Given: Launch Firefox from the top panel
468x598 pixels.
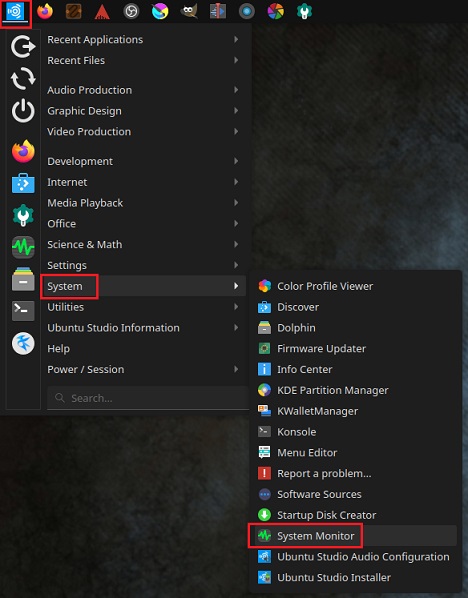Looking at the screenshot, I should [x=45, y=11].
